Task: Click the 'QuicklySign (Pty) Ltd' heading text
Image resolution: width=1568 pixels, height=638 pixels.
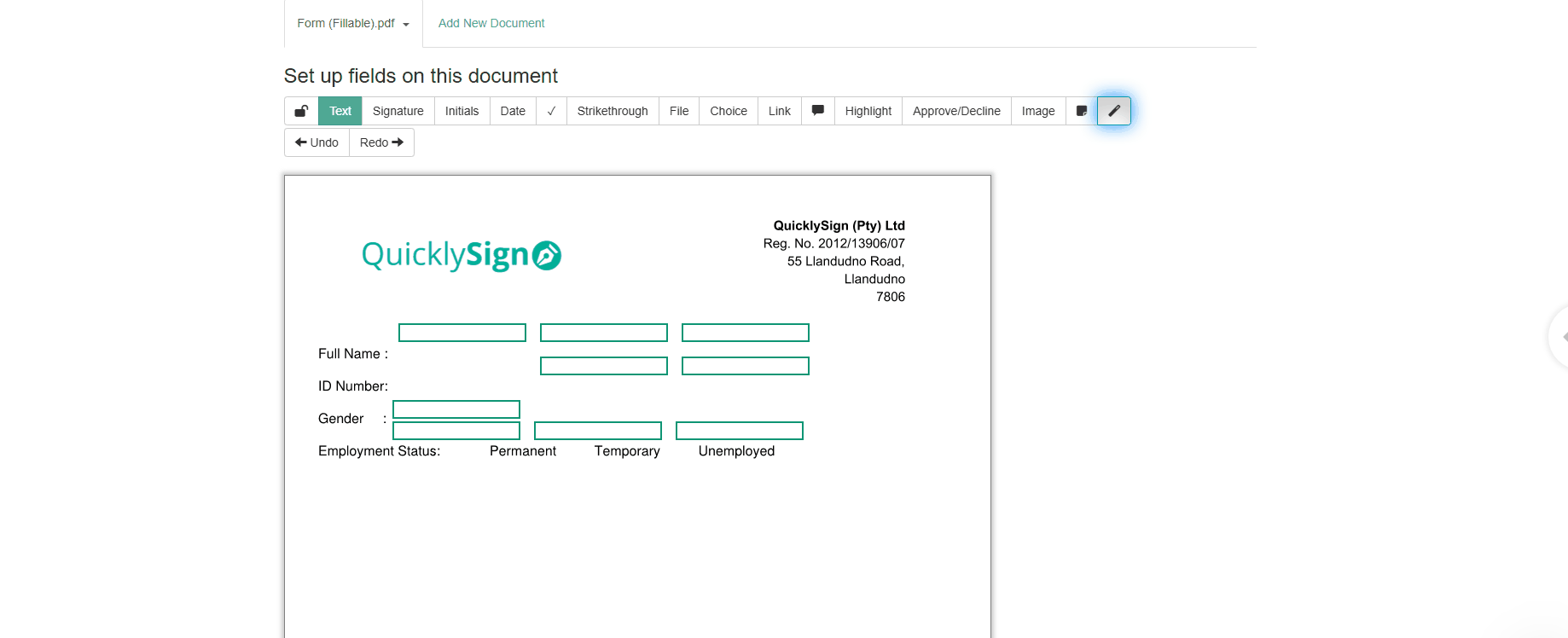Action: [839, 225]
